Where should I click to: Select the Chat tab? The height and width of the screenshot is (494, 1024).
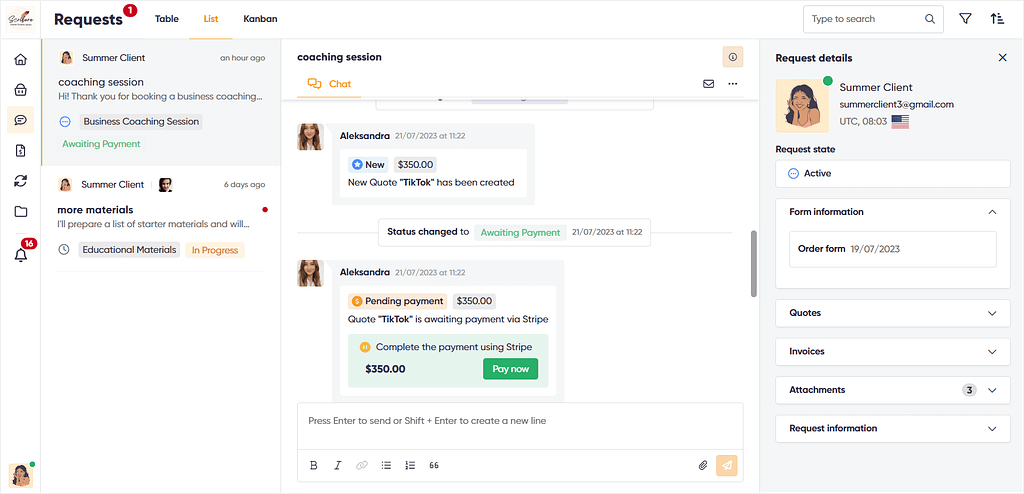click(329, 84)
